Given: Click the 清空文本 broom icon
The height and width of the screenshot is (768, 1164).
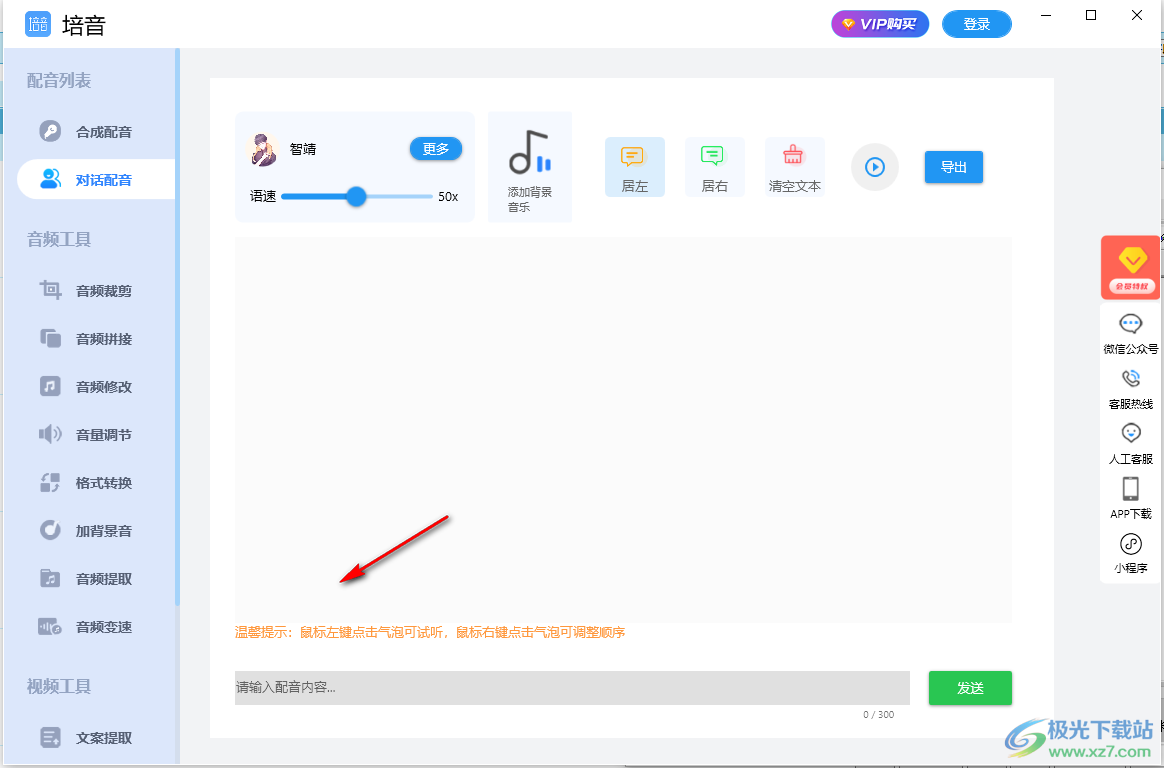Looking at the screenshot, I should pyautogui.click(x=794, y=155).
